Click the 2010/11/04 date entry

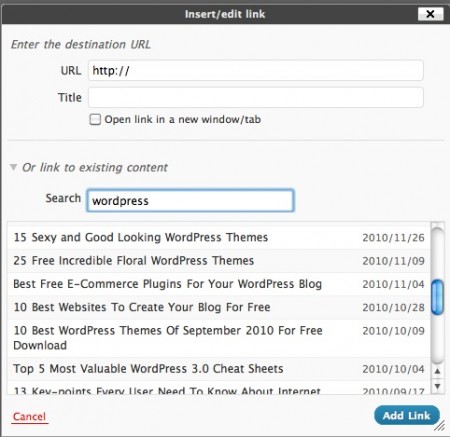click(x=393, y=284)
